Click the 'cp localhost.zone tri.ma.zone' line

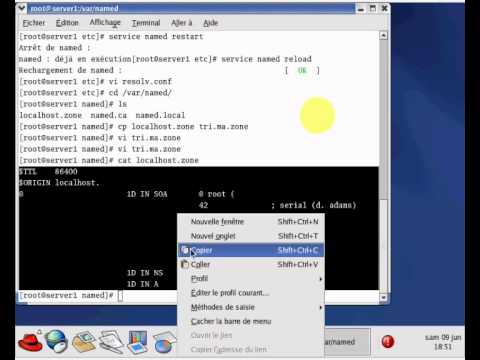(134, 127)
